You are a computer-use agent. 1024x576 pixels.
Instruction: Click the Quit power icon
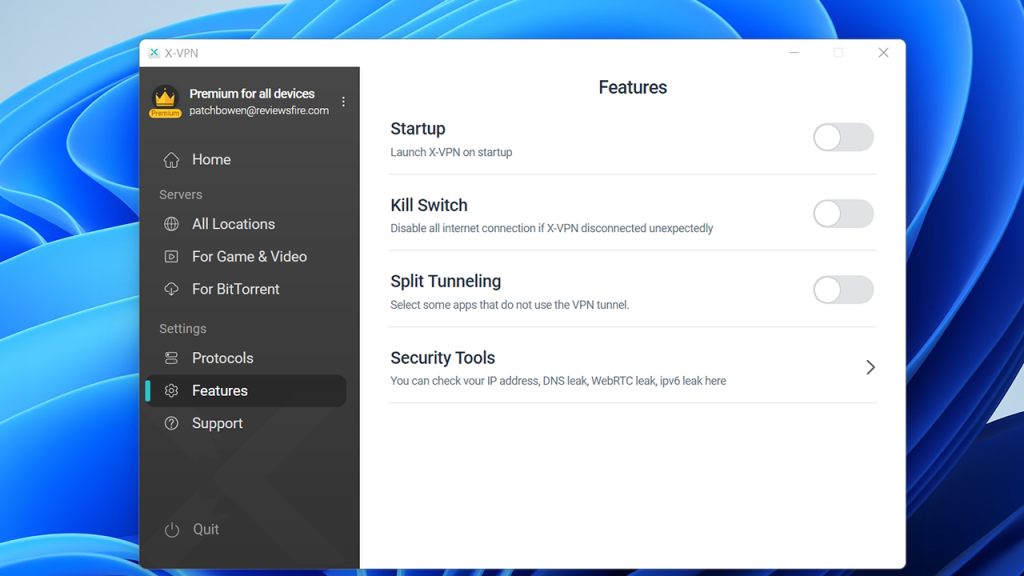click(x=172, y=530)
